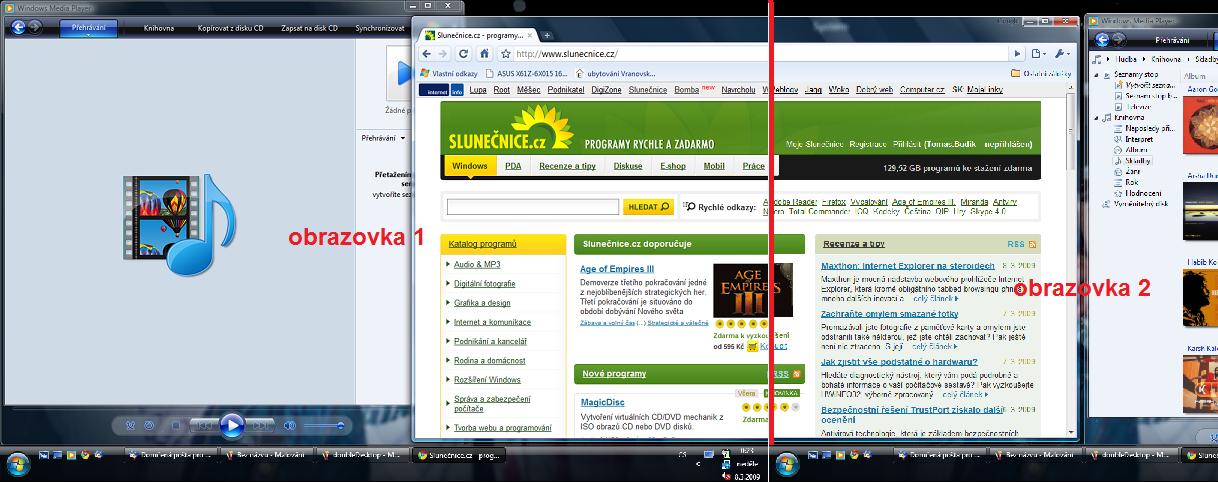Click the Age of Empires III title link
Image resolution: width=1218 pixels, height=482 pixels.
pos(617,269)
